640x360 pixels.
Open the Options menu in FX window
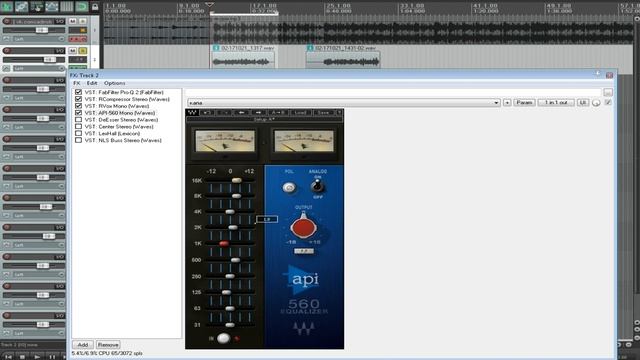click(115, 83)
